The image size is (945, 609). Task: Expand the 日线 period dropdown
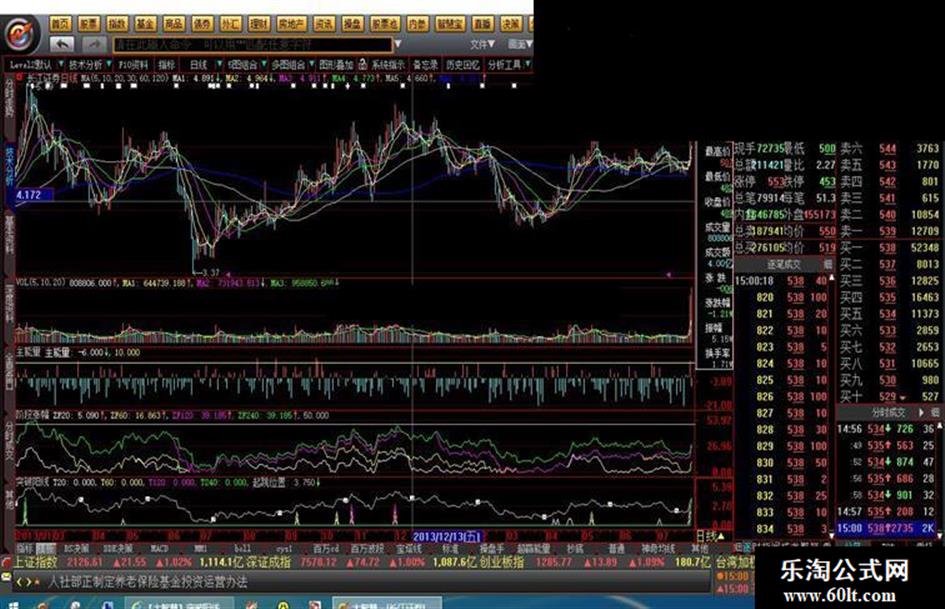pyautogui.click(x=220, y=63)
